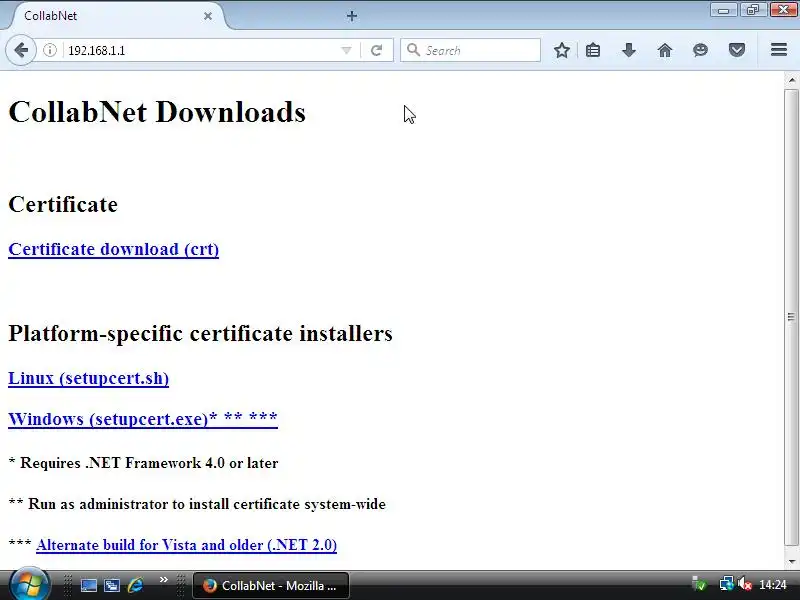Expand the quick launch overflow chevron
800x600 pixels.
point(164,580)
